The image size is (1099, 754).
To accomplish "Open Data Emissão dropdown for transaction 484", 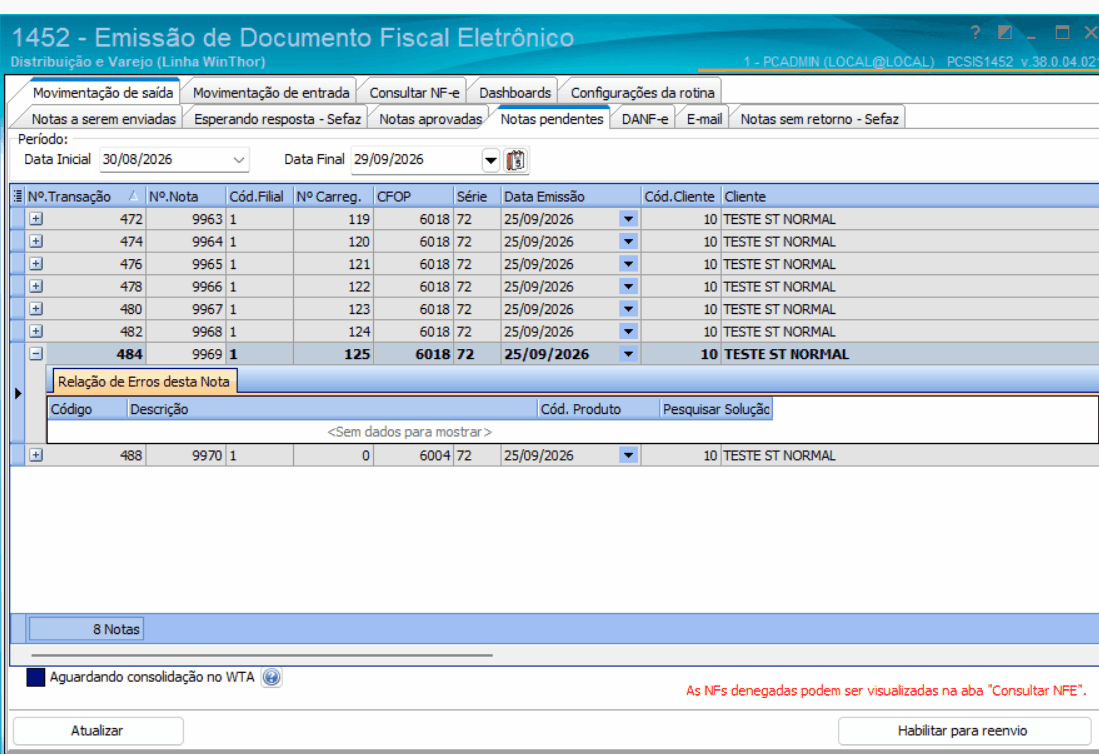I will click(x=629, y=354).
